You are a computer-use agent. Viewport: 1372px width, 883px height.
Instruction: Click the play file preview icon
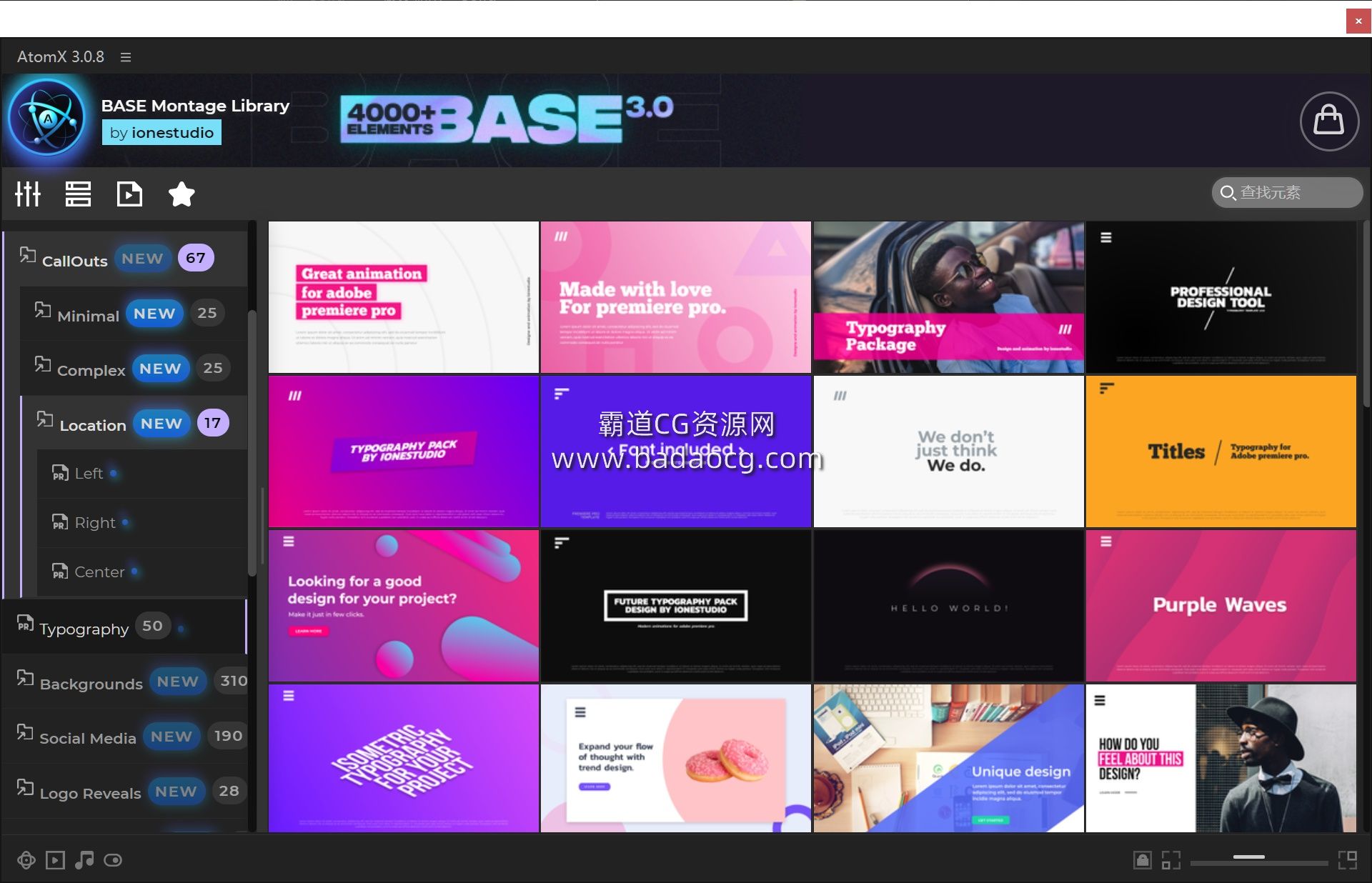tap(129, 194)
